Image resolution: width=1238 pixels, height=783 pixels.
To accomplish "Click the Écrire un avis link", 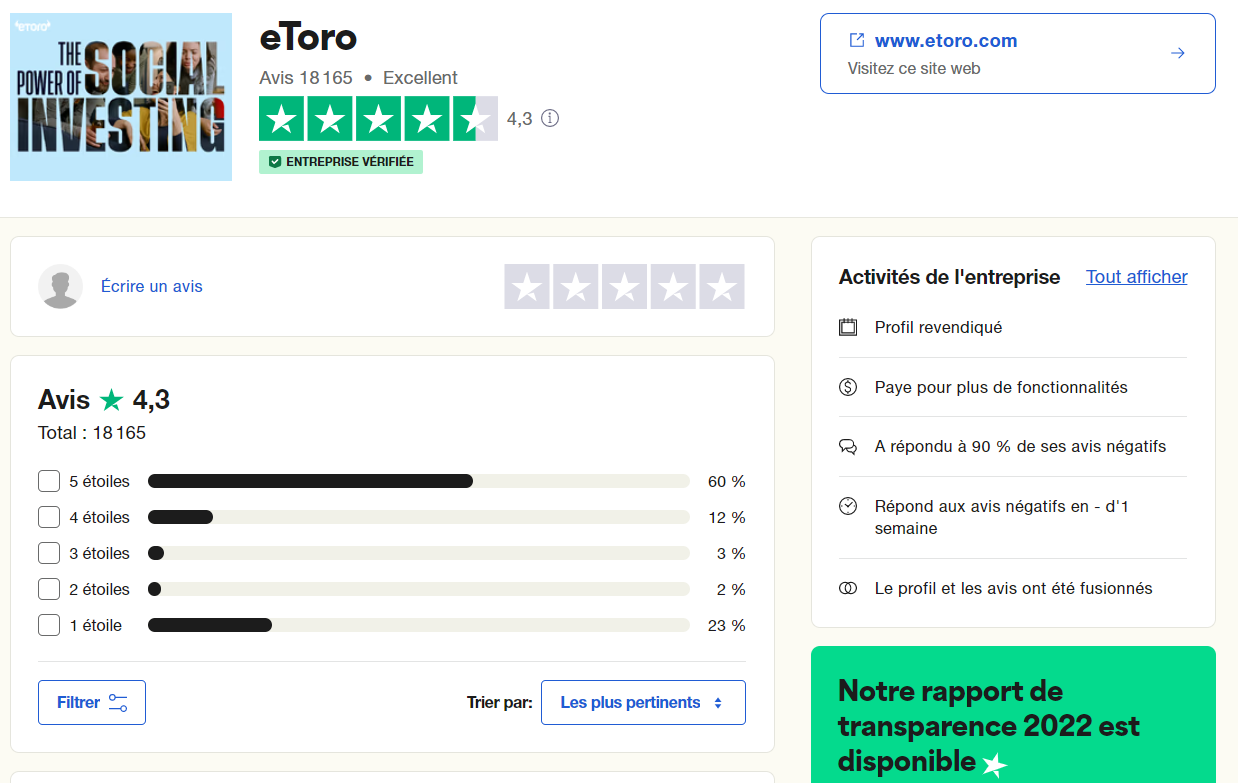I will [x=151, y=286].
